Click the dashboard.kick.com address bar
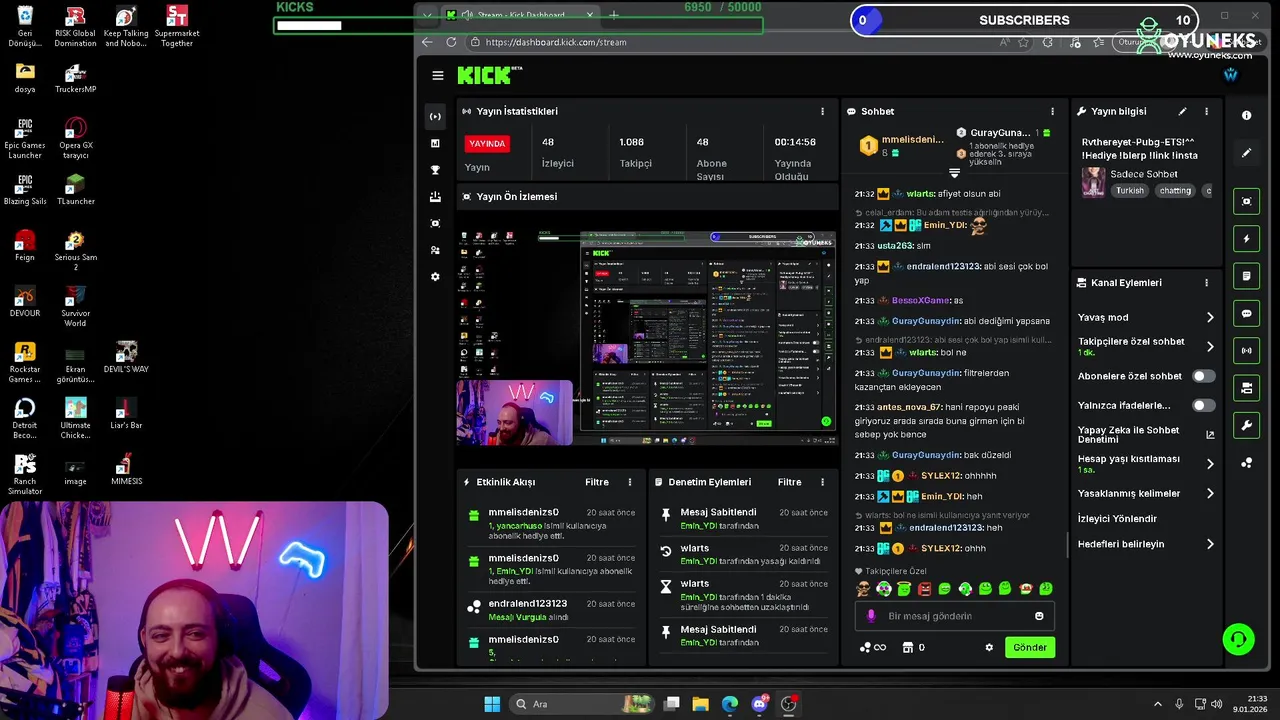The image size is (1280, 720). click(x=555, y=42)
